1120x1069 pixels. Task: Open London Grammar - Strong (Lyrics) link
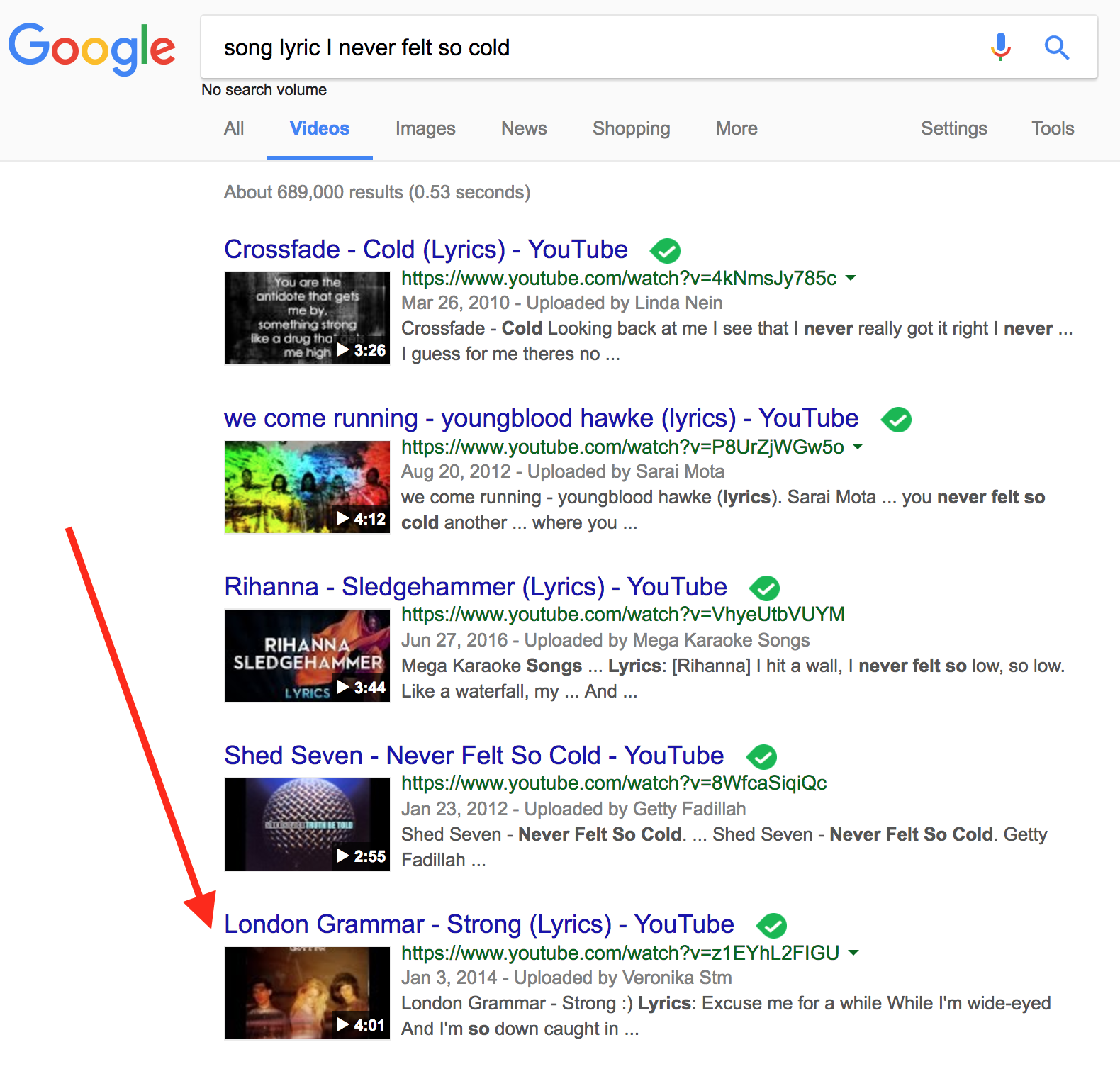(x=479, y=924)
